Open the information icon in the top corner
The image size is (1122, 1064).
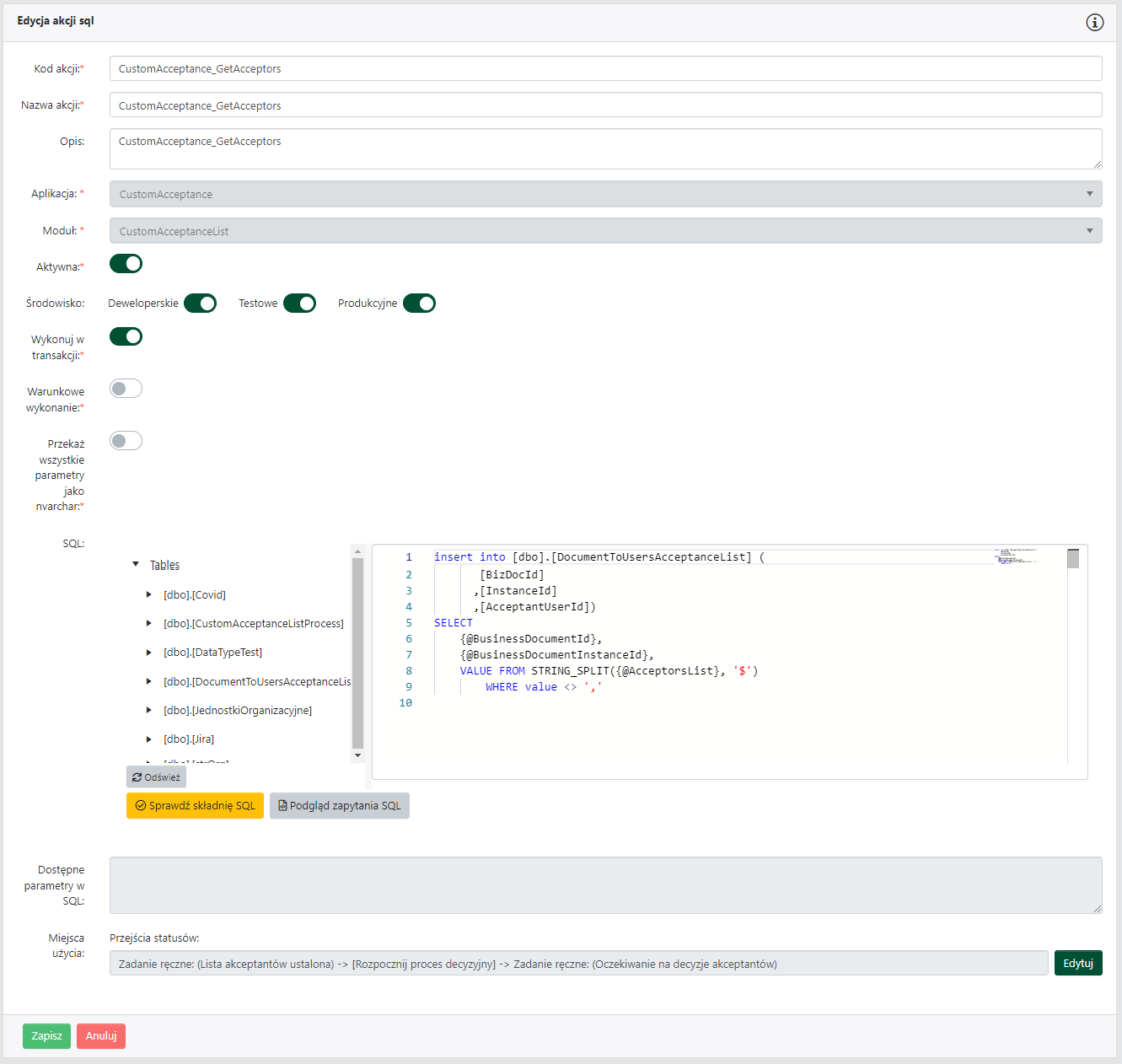coord(1095,23)
